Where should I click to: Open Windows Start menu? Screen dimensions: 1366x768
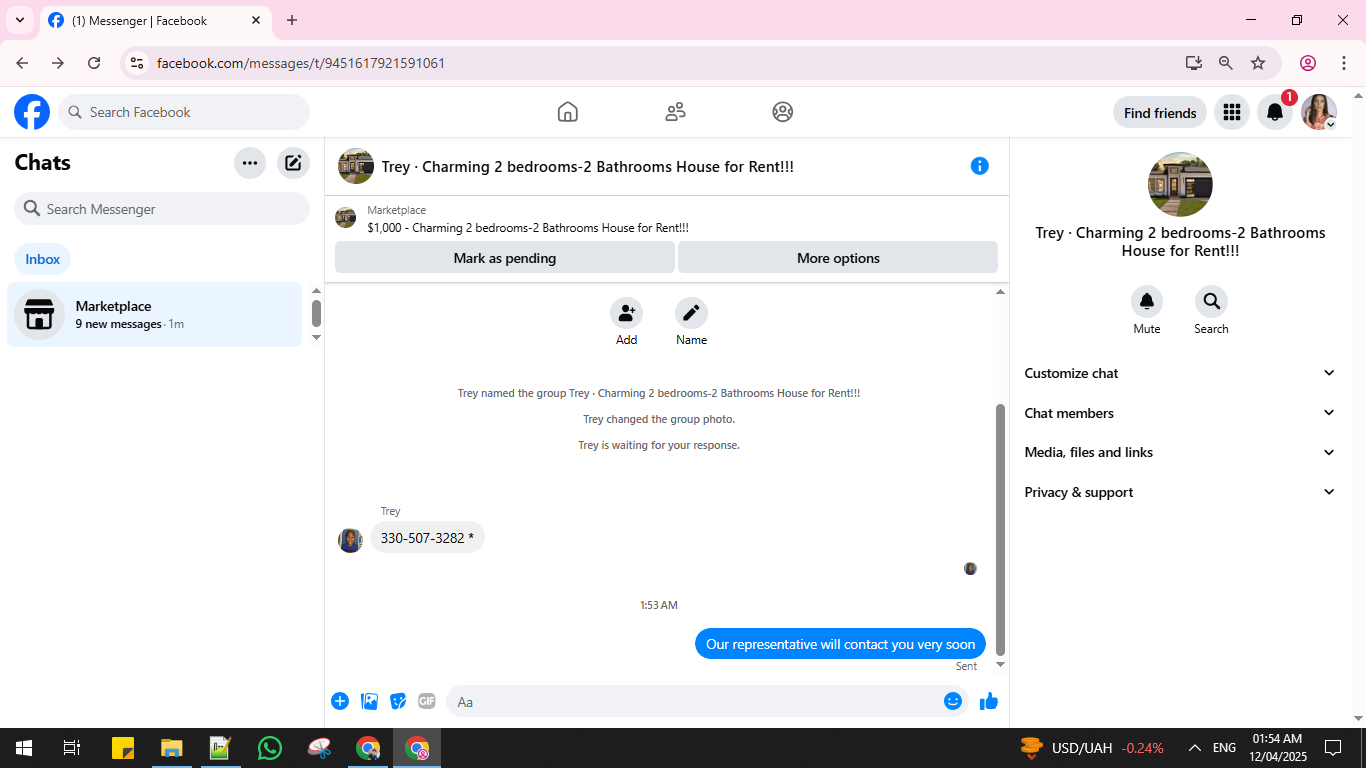tap(23, 748)
